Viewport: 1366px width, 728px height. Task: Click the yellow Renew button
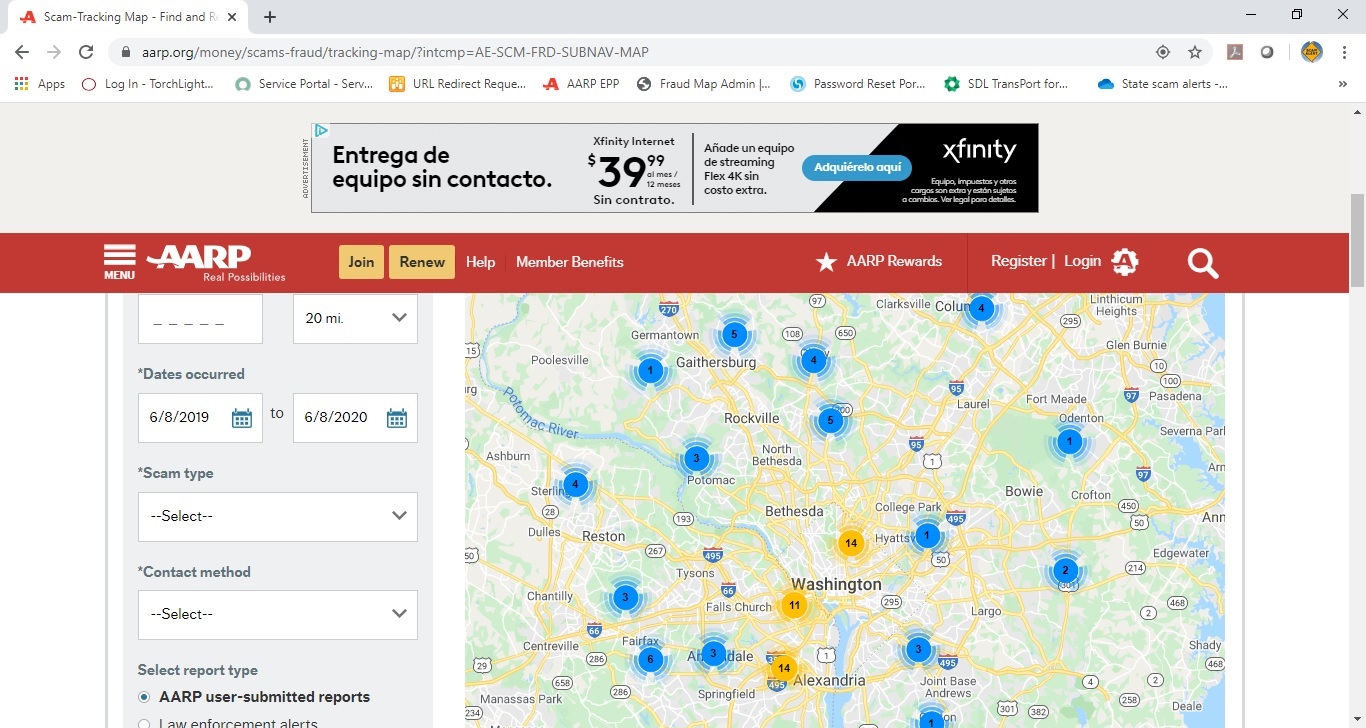(x=422, y=262)
